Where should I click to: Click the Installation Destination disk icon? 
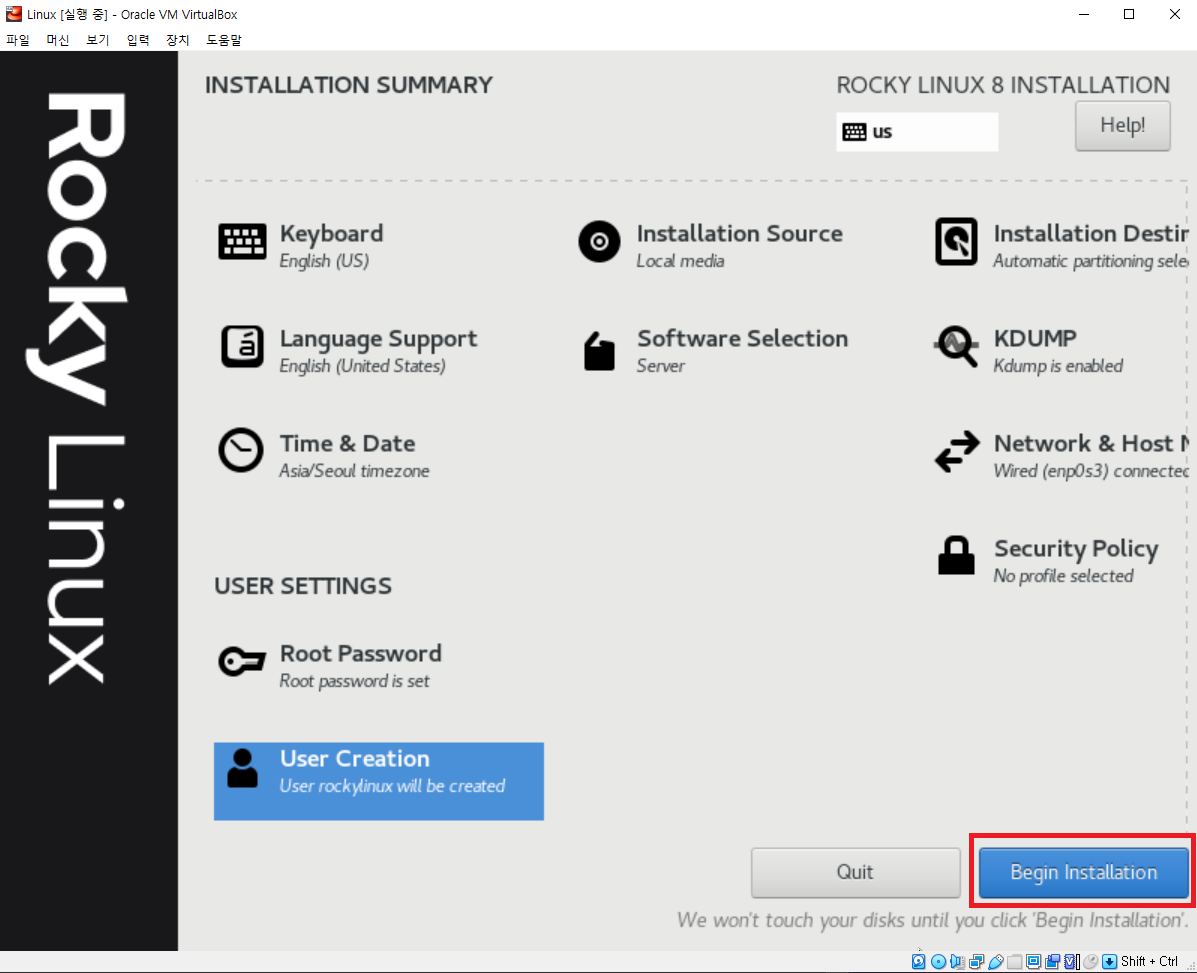957,242
